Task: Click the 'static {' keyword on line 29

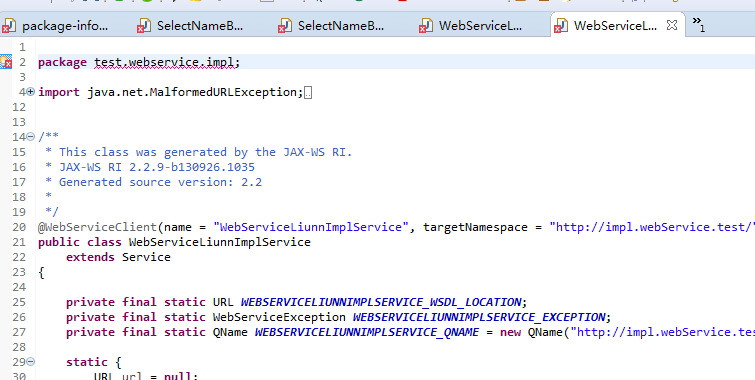Action: click(93, 362)
